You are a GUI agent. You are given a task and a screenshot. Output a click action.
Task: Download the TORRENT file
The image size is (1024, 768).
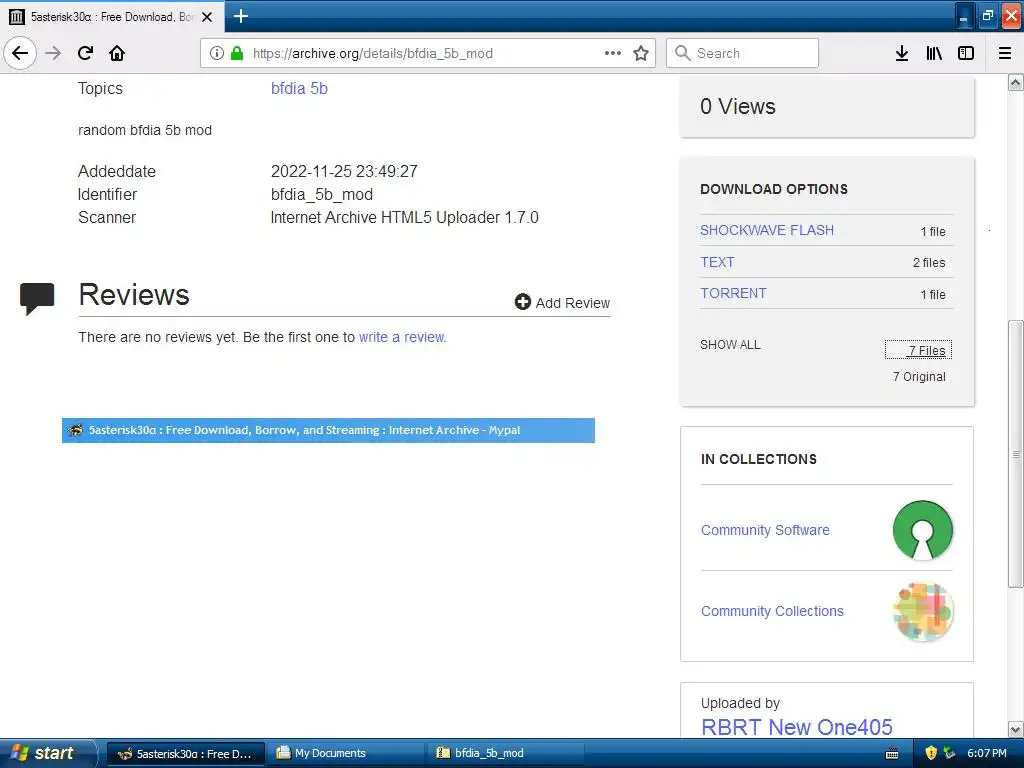733,293
